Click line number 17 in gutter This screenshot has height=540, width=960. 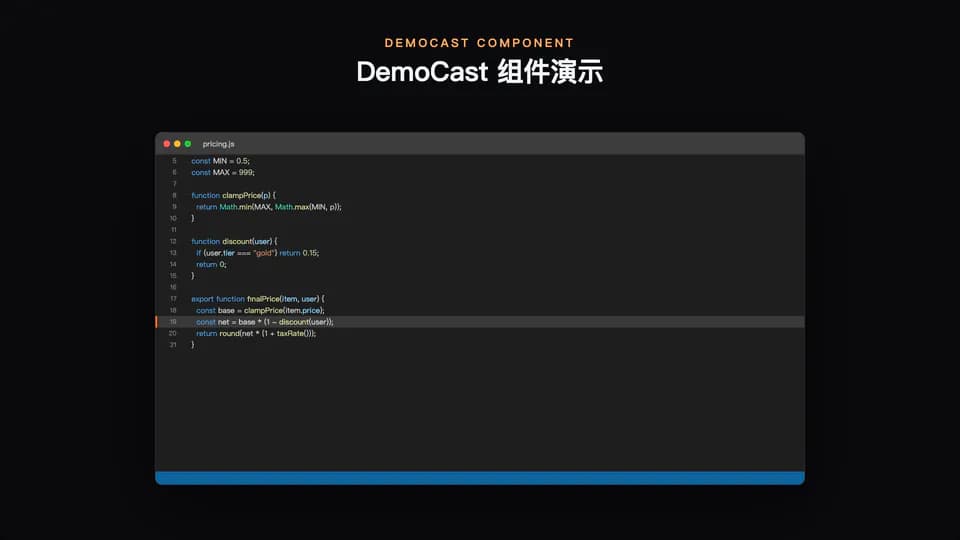[173, 299]
